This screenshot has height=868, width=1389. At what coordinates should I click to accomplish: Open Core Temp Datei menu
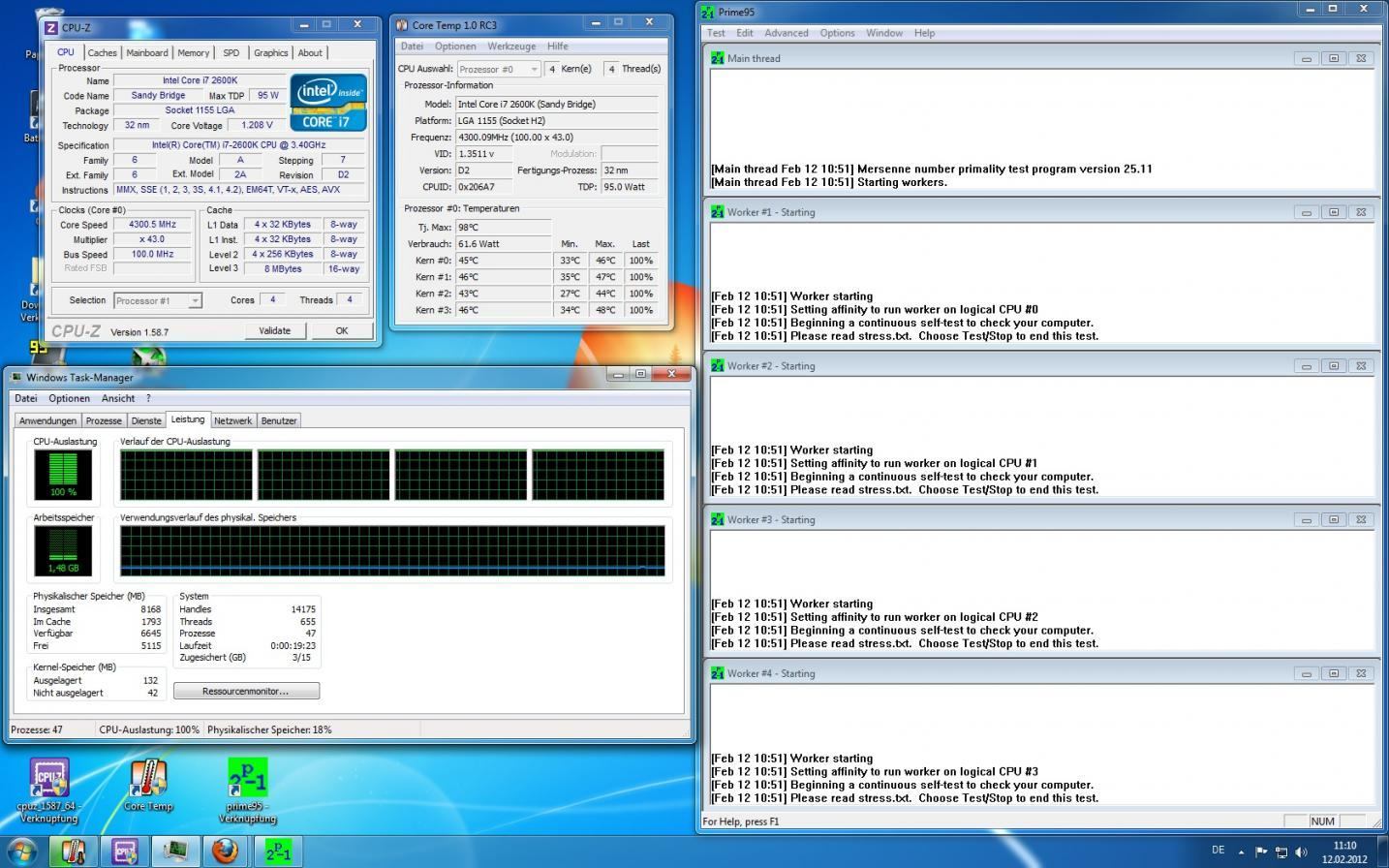click(x=412, y=46)
